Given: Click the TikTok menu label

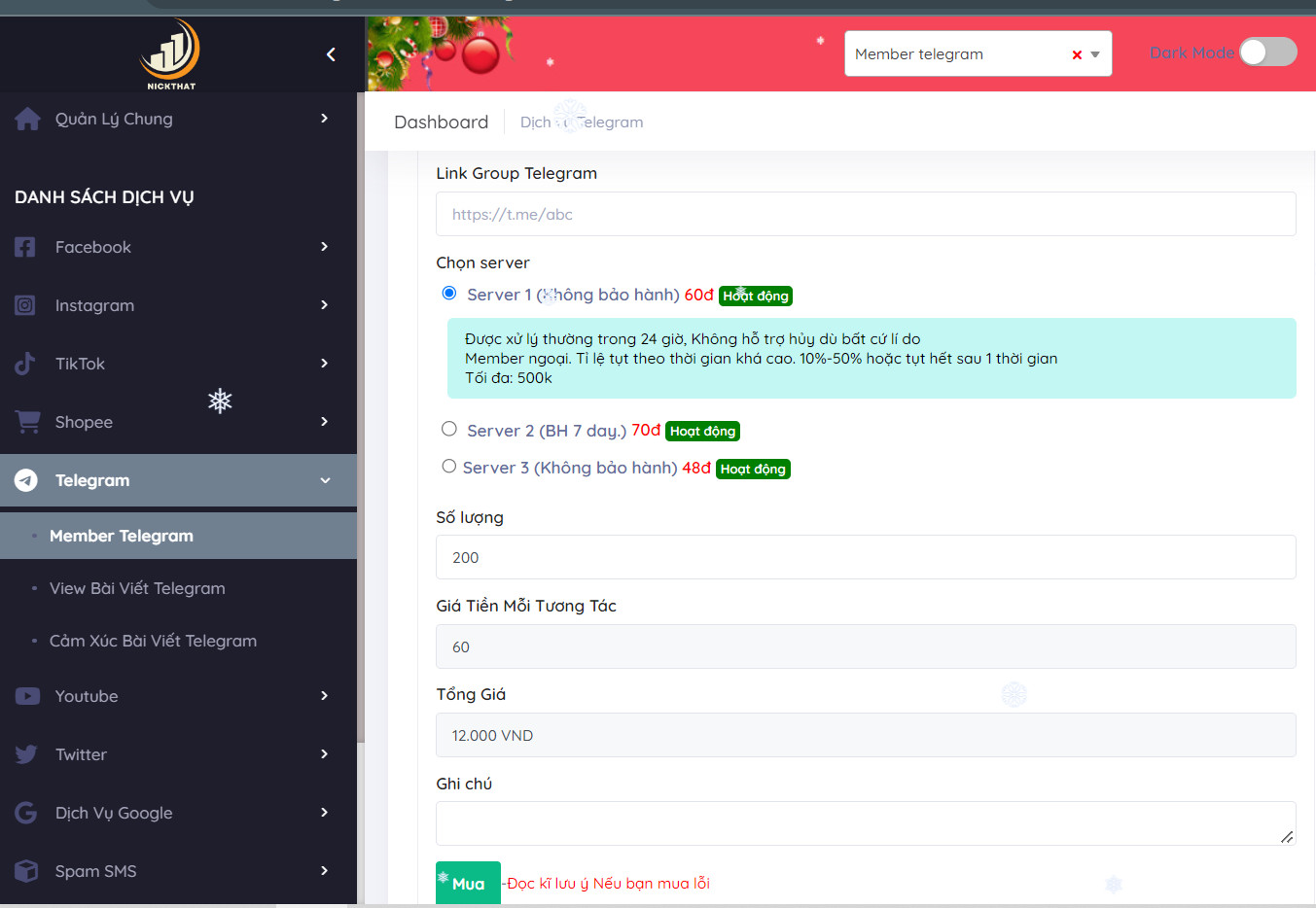Looking at the screenshot, I should [80, 364].
